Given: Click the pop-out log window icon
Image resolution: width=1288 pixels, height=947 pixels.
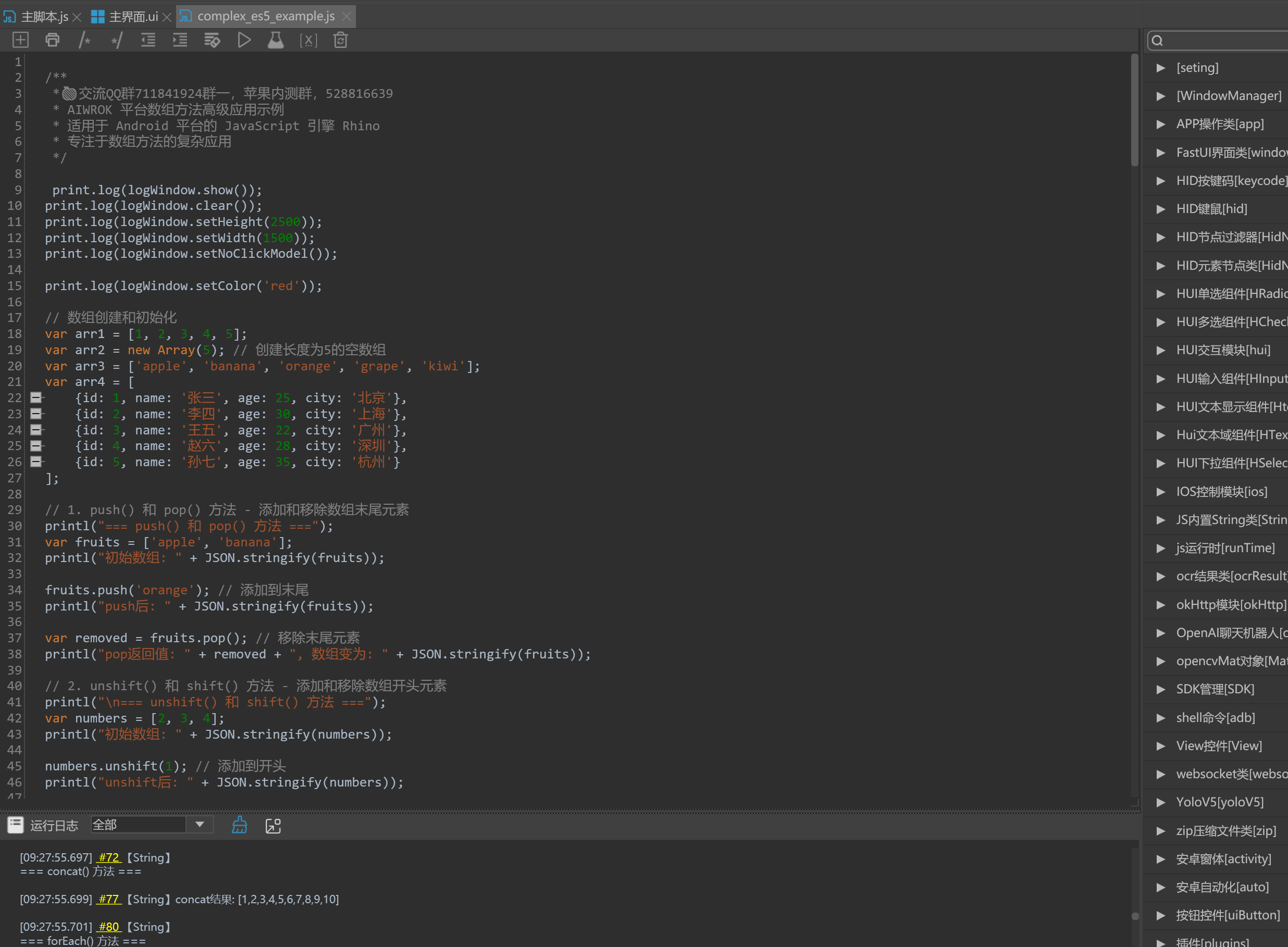Looking at the screenshot, I should pos(273,826).
